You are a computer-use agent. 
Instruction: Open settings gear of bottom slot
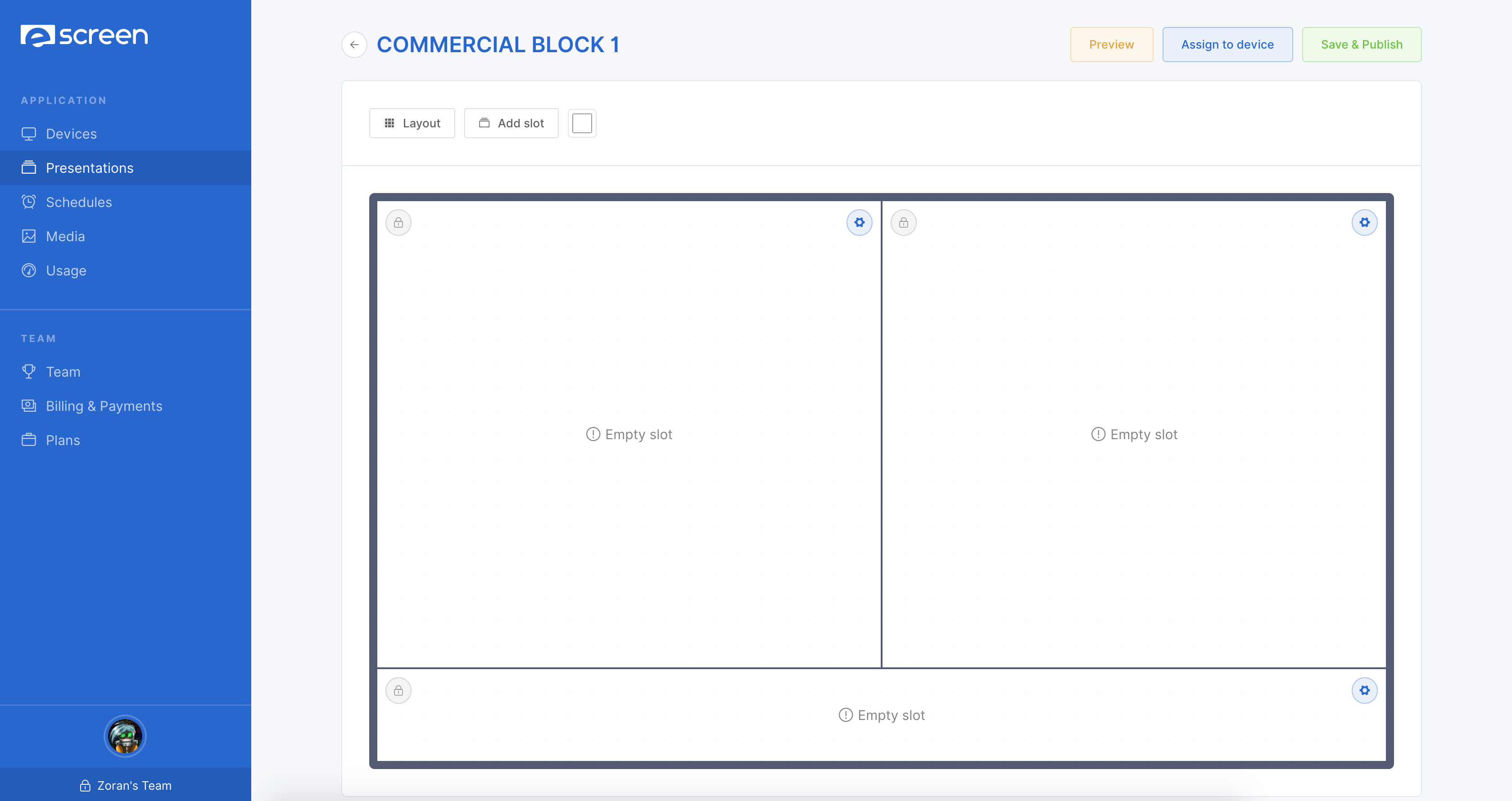pyautogui.click(x=1364, y=690)
